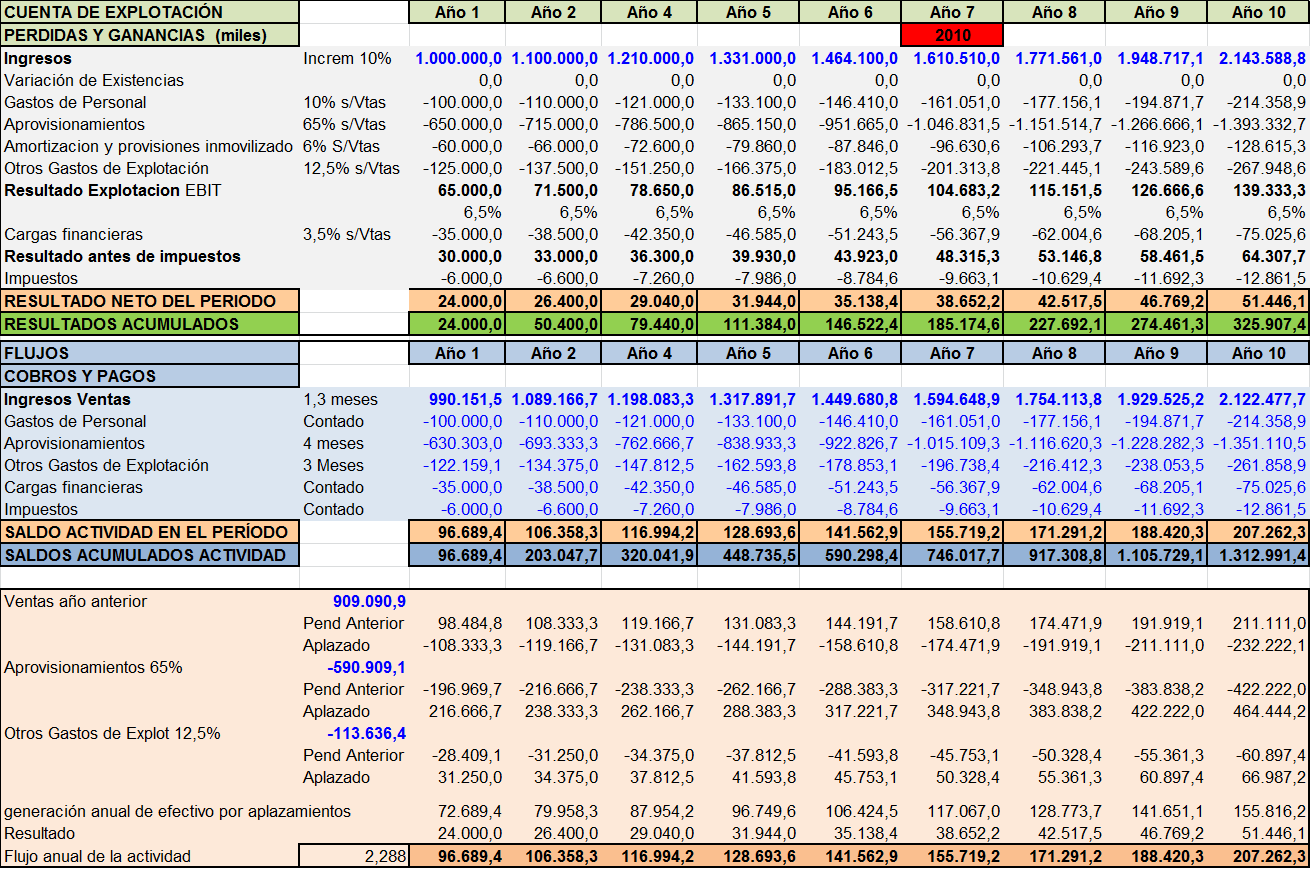Select the 2,288 cell
The width and height of the screenshot is (1311, 869).
[353, 856]
